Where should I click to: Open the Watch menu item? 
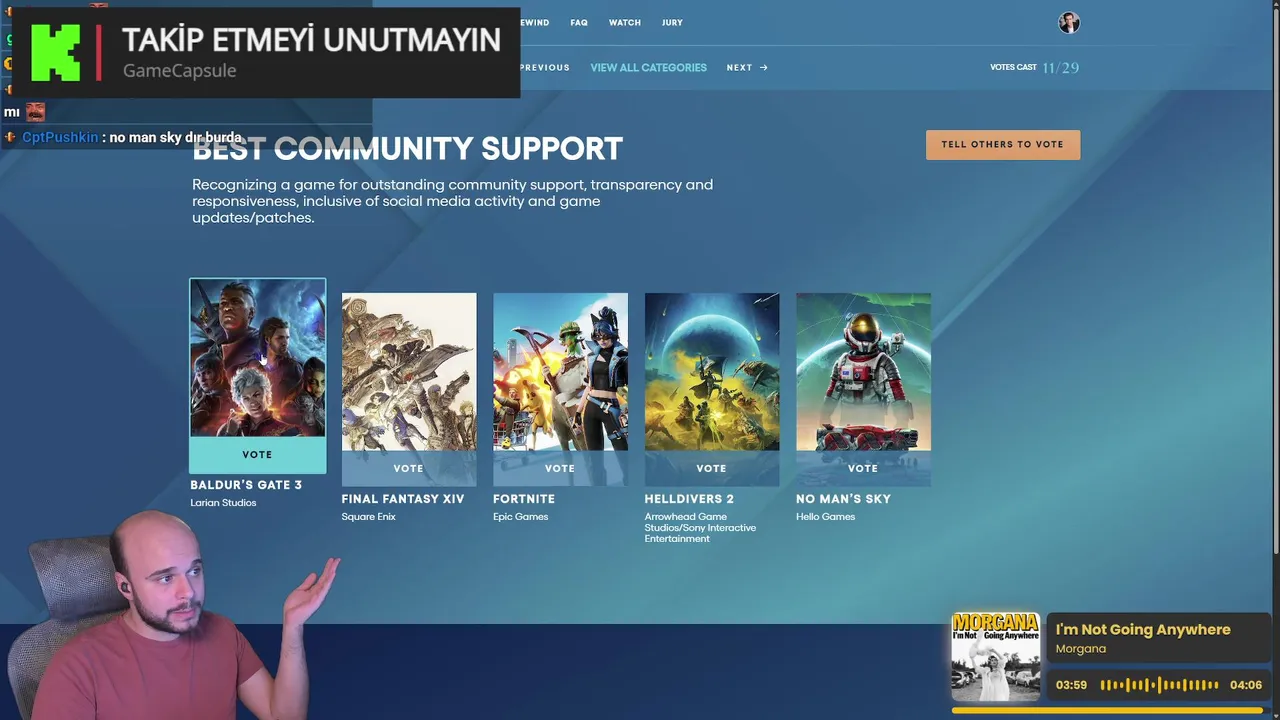(625, 22)
